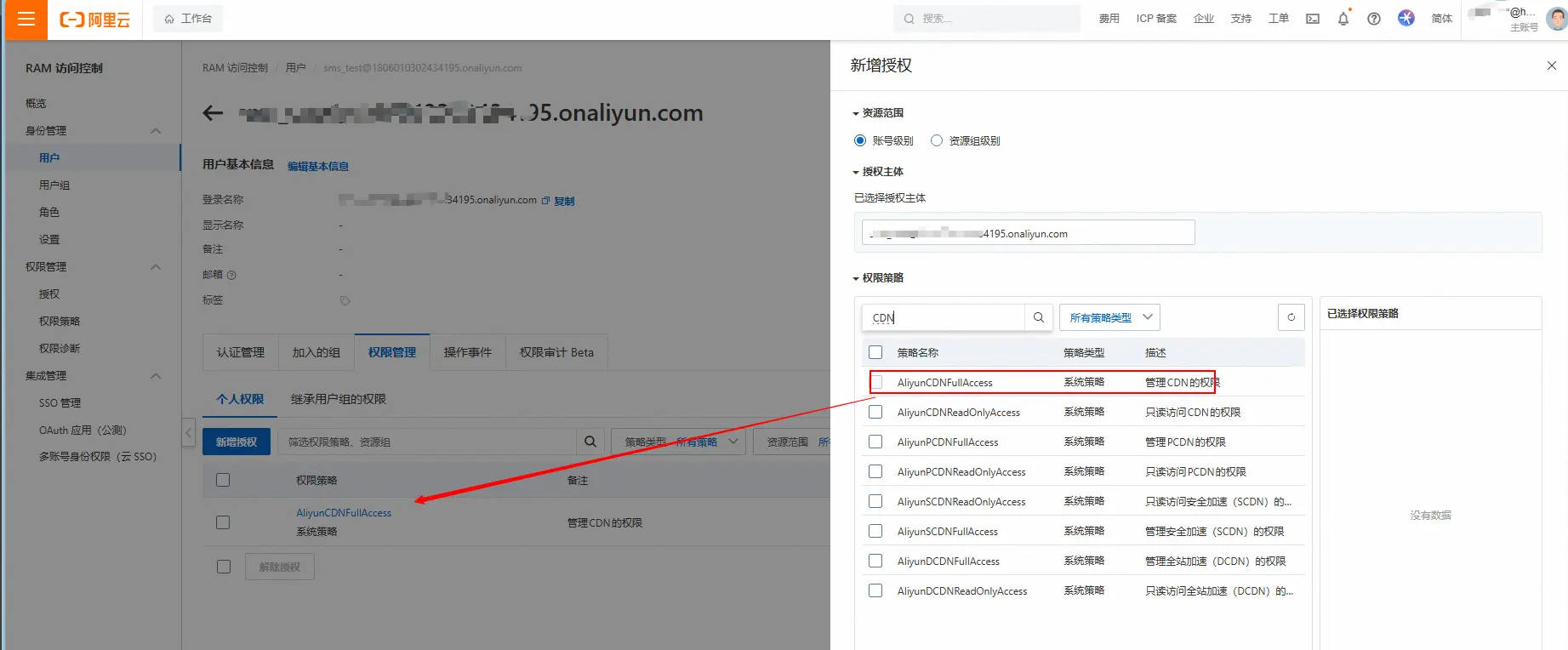
Task: Open the Cloud Shell terminal icon
Action: point(1313,19)
